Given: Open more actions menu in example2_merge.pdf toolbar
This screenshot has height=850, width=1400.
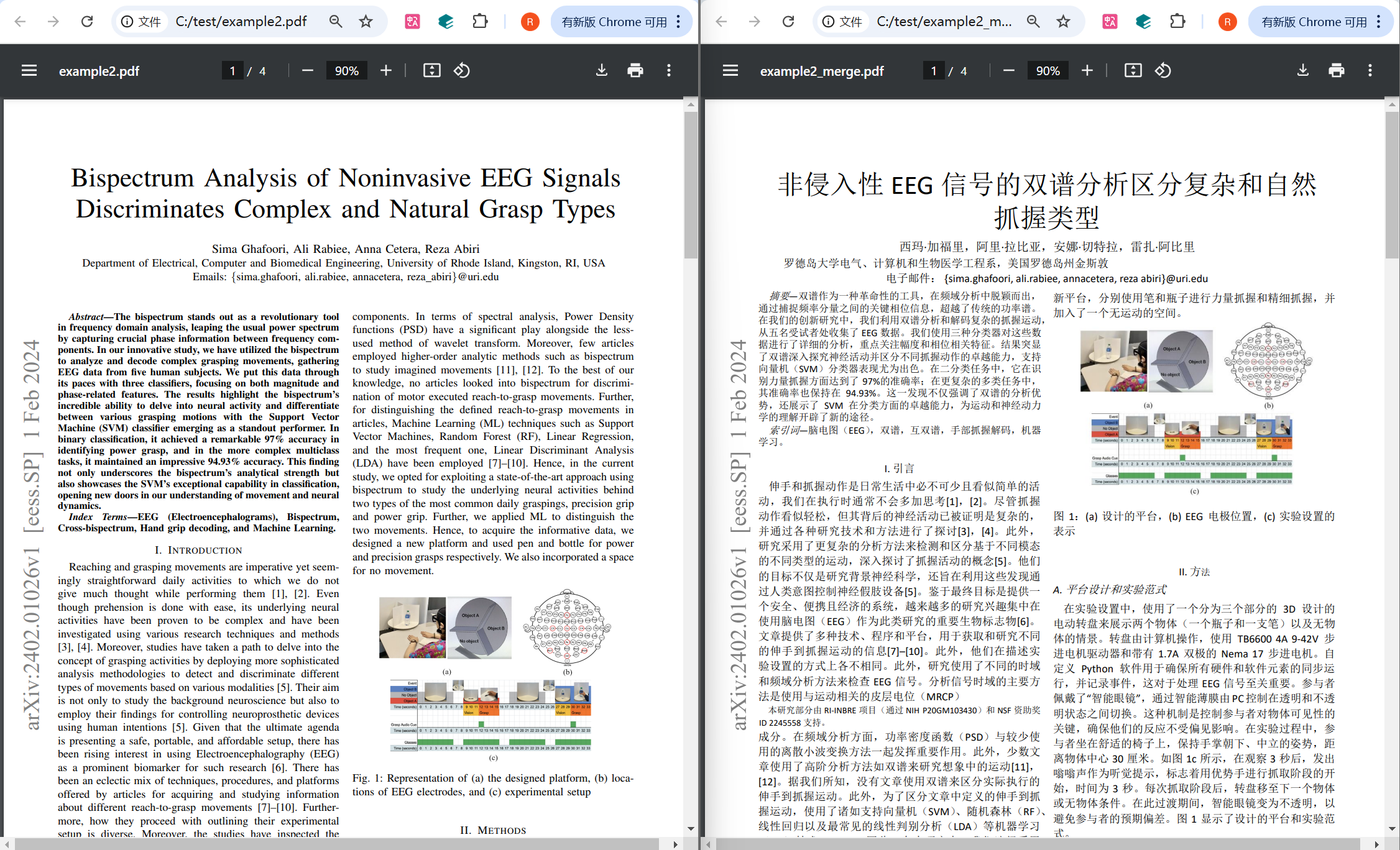Looking at the screenshot, I should point(1370,71).
